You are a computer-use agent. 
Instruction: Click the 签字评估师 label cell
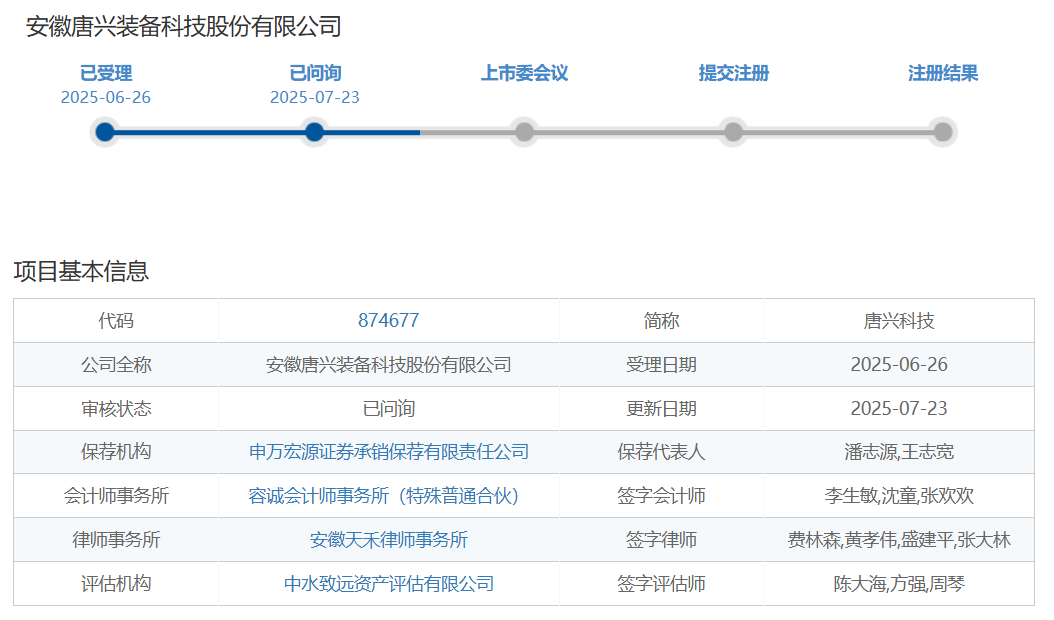(661, 583)
